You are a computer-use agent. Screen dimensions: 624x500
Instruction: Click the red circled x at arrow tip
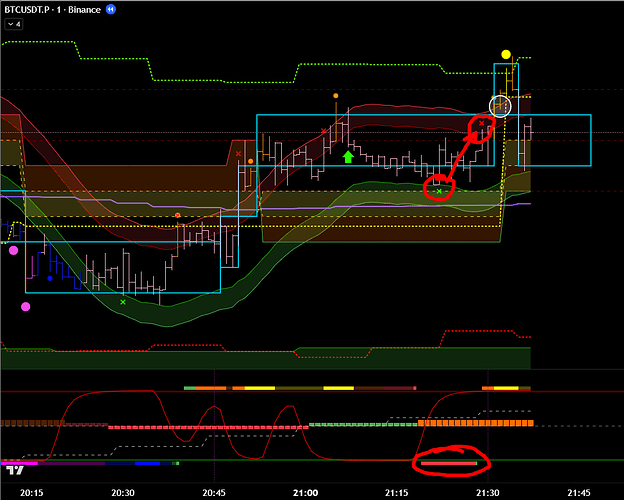[x=482, y=124]
